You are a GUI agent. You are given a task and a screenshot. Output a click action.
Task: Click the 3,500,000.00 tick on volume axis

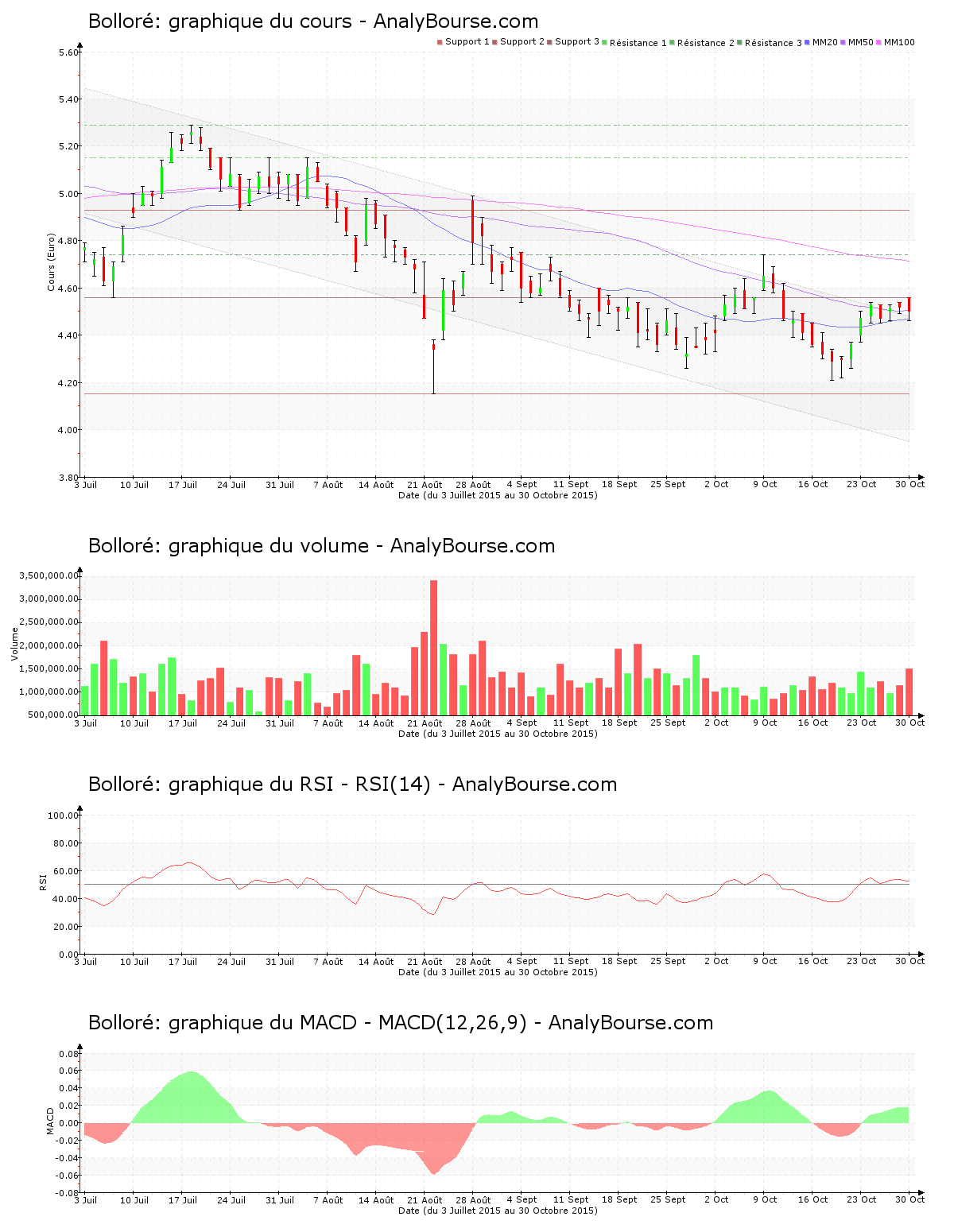50,575
